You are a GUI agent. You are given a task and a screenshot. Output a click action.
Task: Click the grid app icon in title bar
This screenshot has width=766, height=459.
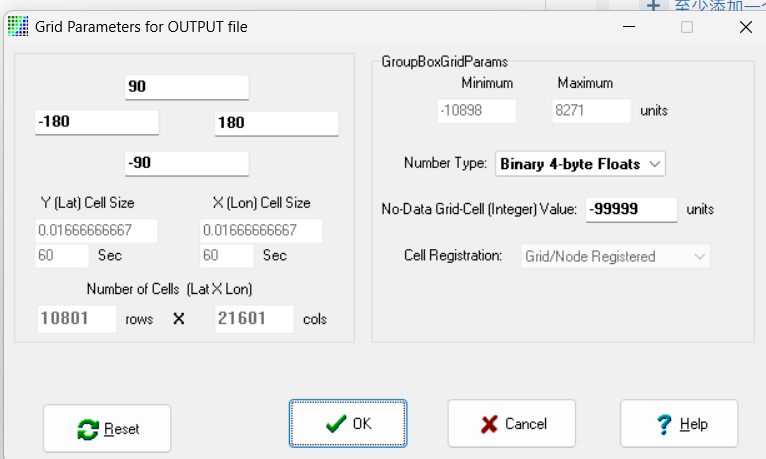coord(18,26)
